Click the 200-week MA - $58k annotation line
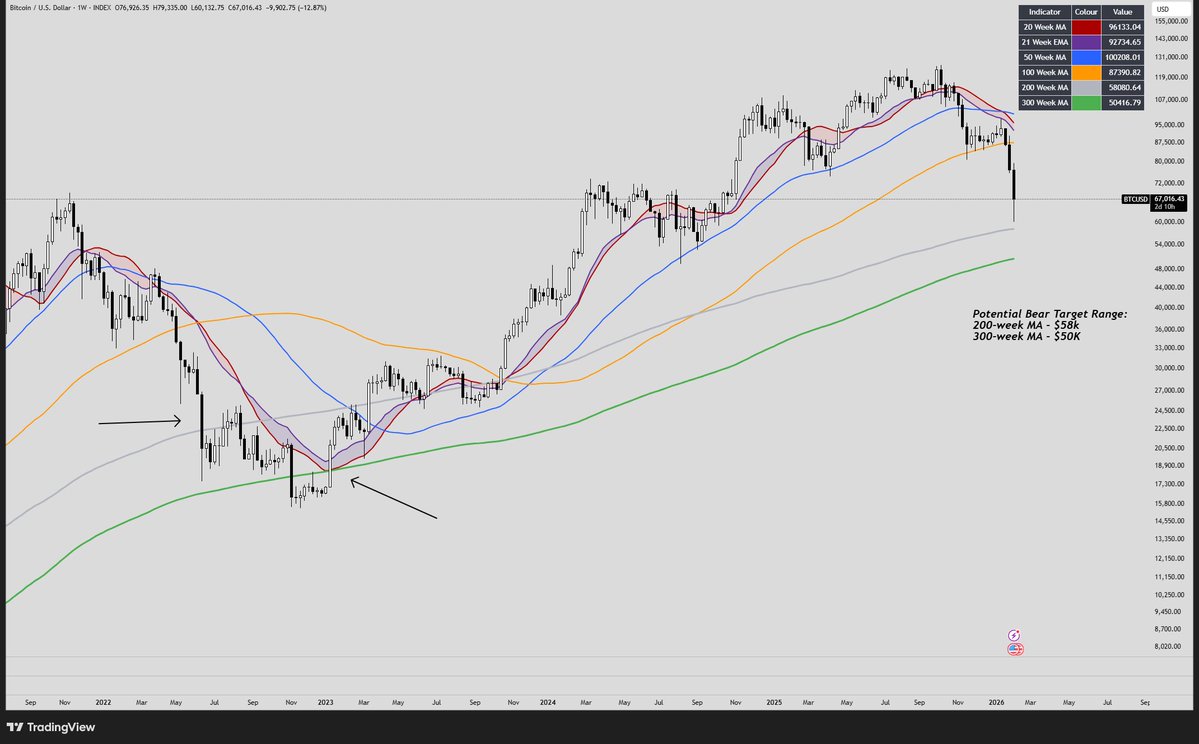This screenshot has width=1199, height=744. 1025,325
